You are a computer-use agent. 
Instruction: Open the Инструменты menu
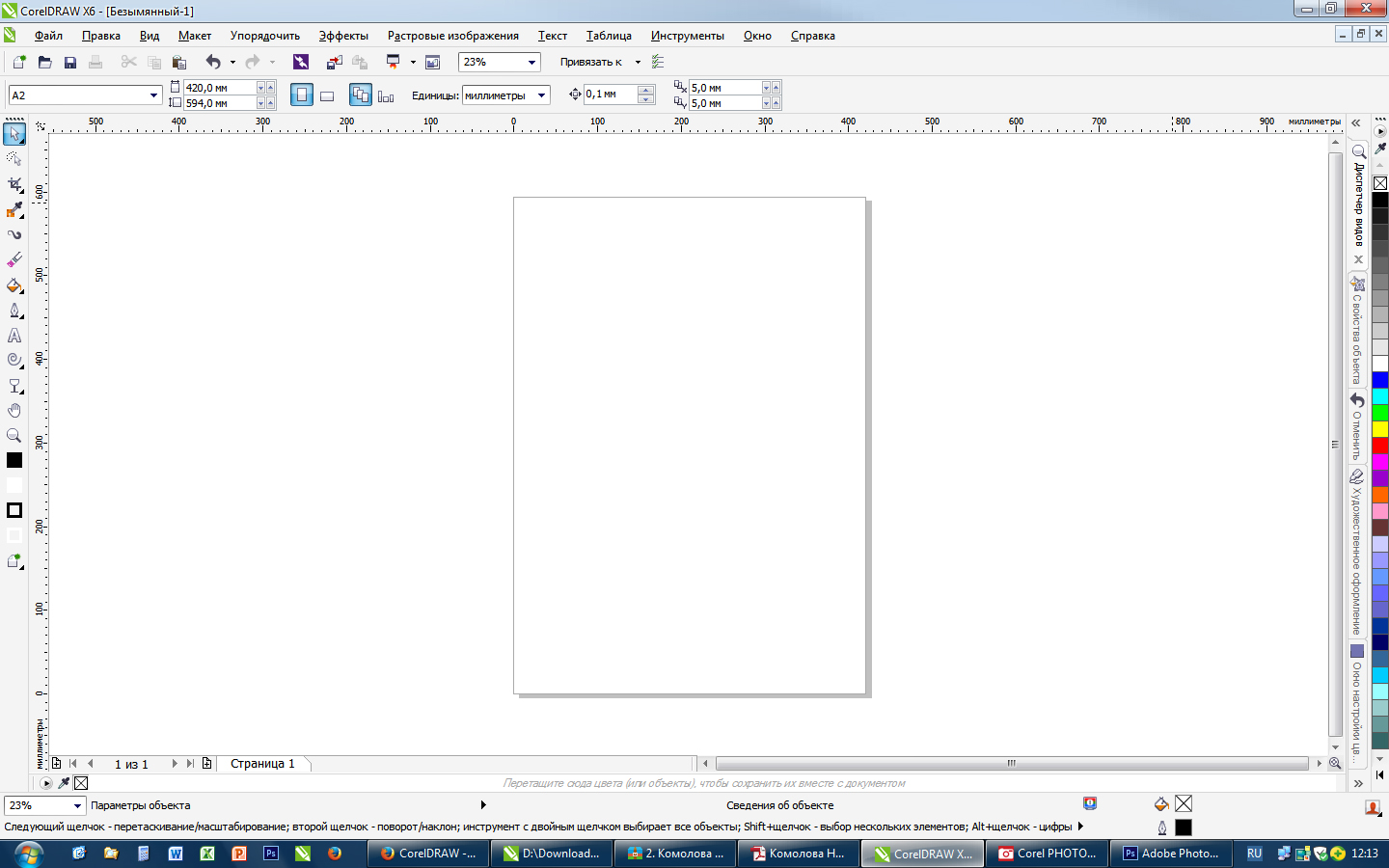pos(688,36)
